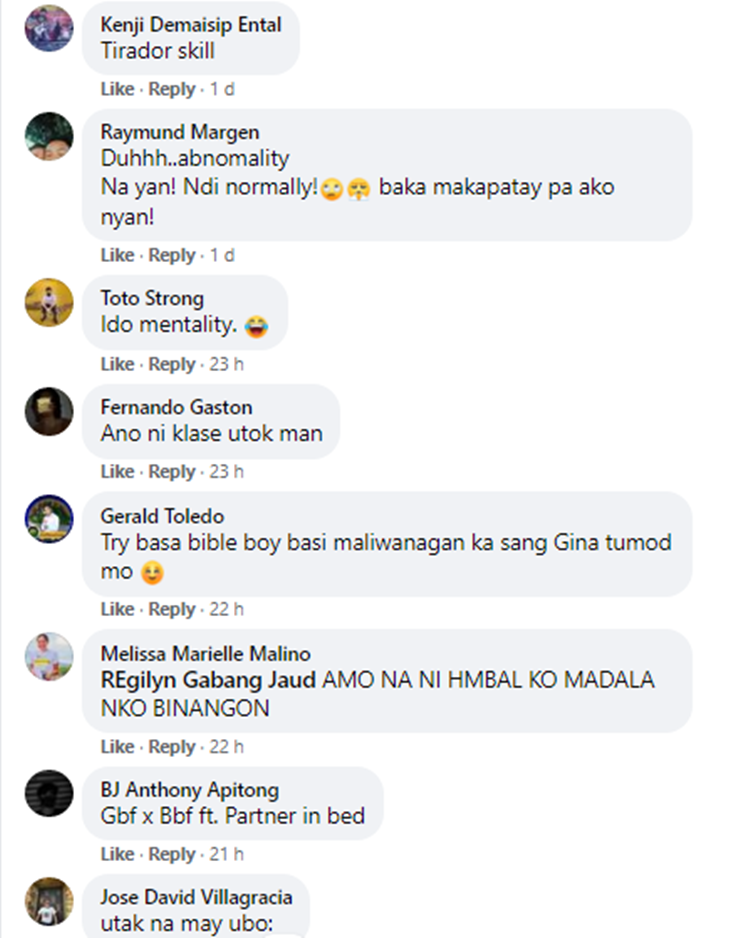View Fernando Gaston's avatar

(x=49, y=411)
